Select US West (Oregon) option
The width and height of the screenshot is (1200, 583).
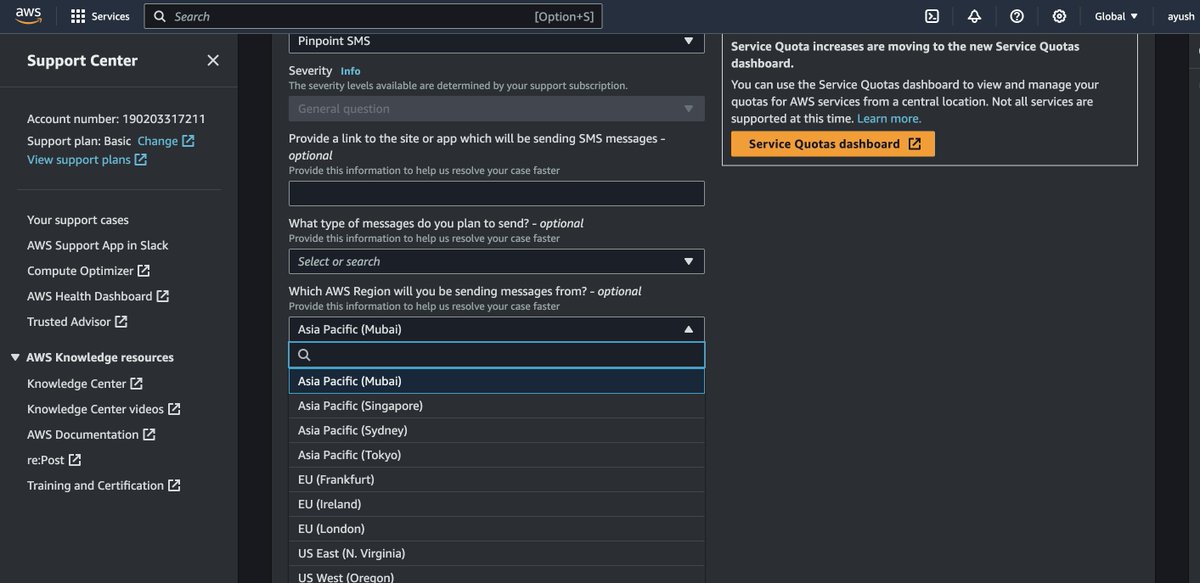point(496,575)
